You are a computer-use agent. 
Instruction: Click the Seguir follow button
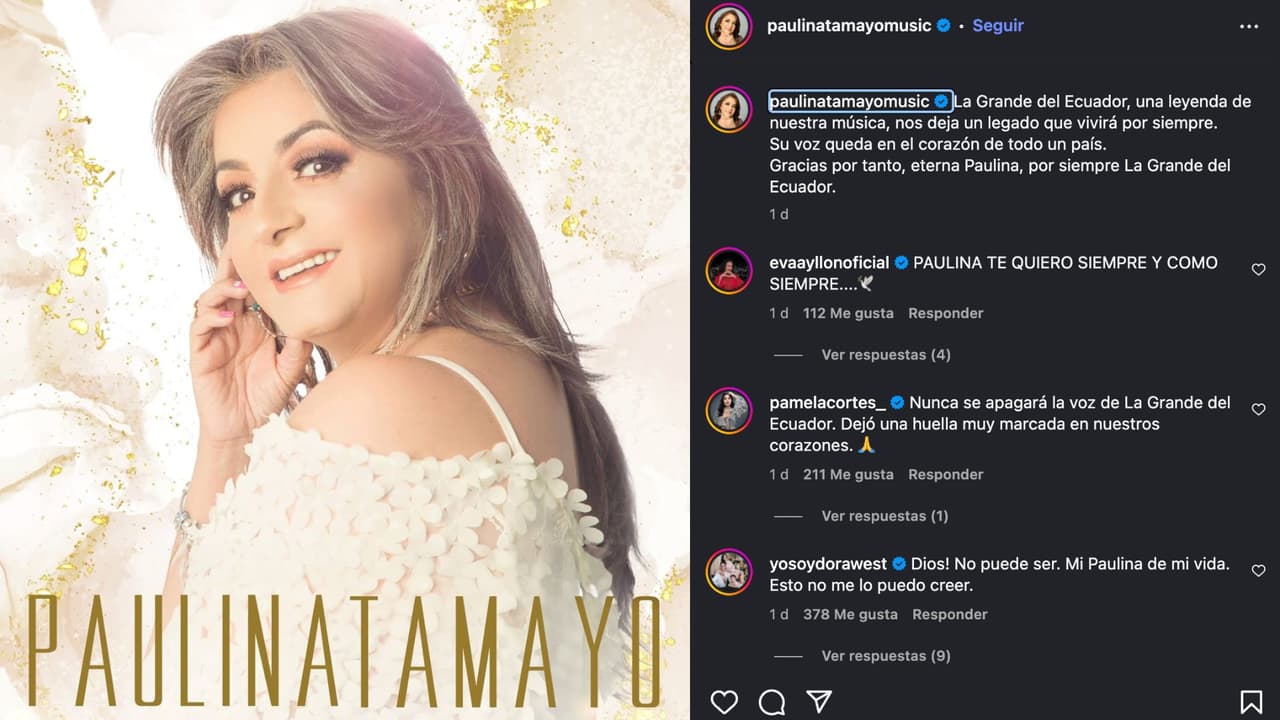pyautogui.click(x=997, y=26)
